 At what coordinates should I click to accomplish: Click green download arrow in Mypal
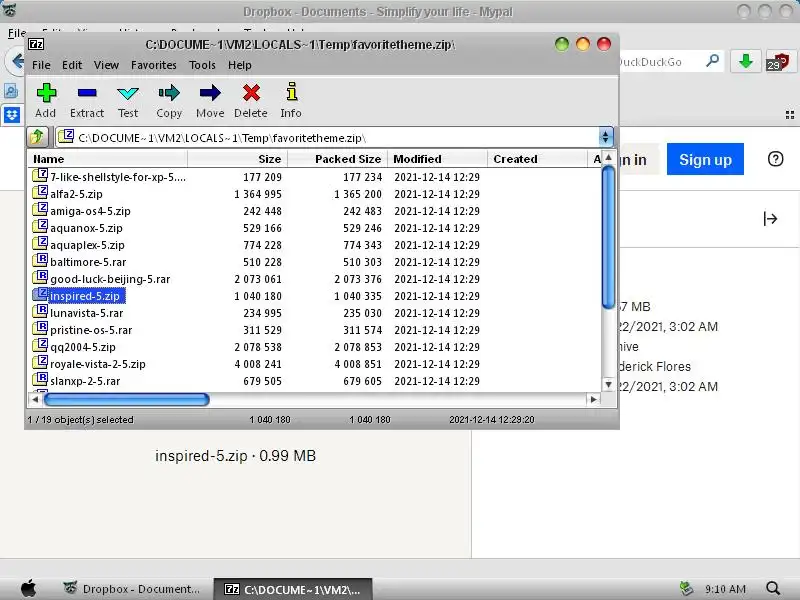(746, 62)
